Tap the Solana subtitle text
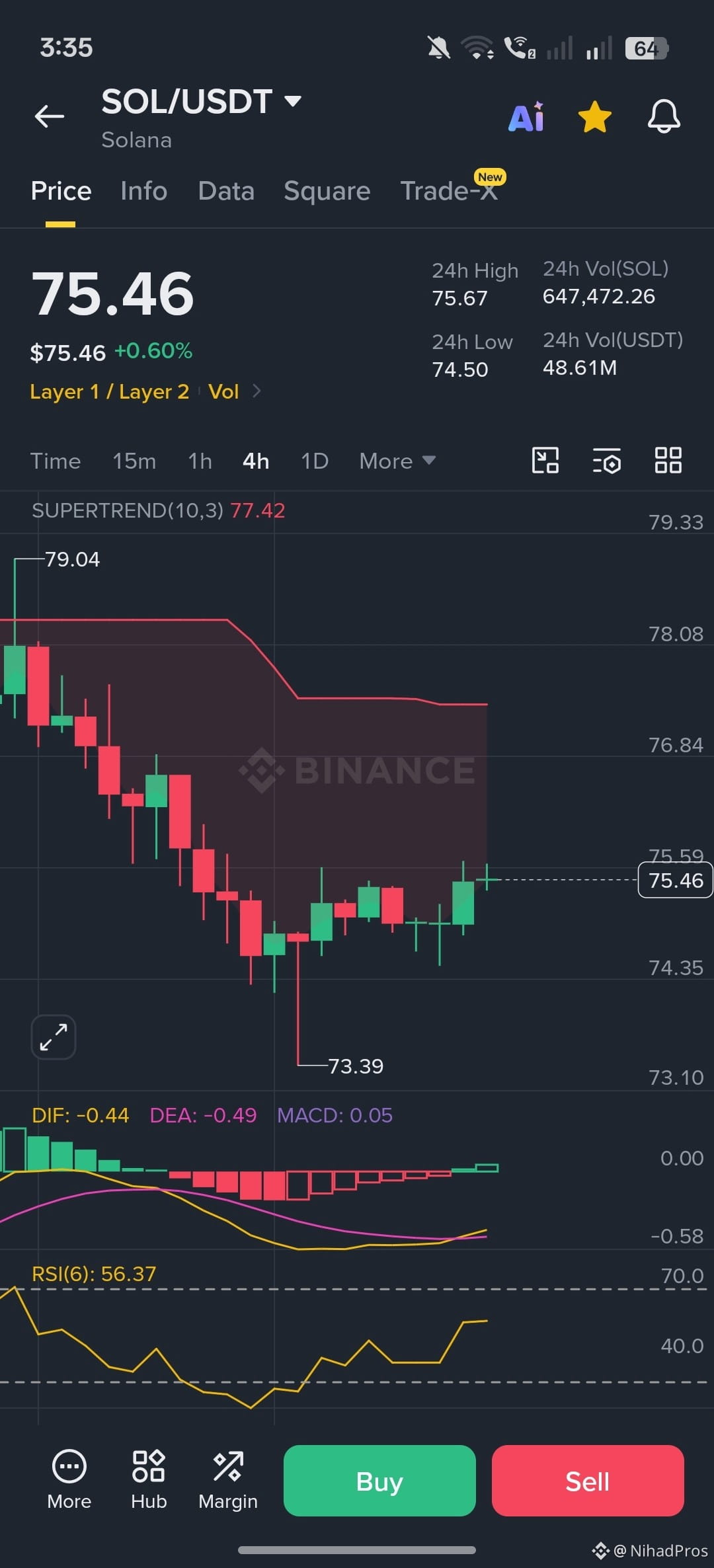Image resolution: width=714 pixels, height=1568 pixels. 136,140
